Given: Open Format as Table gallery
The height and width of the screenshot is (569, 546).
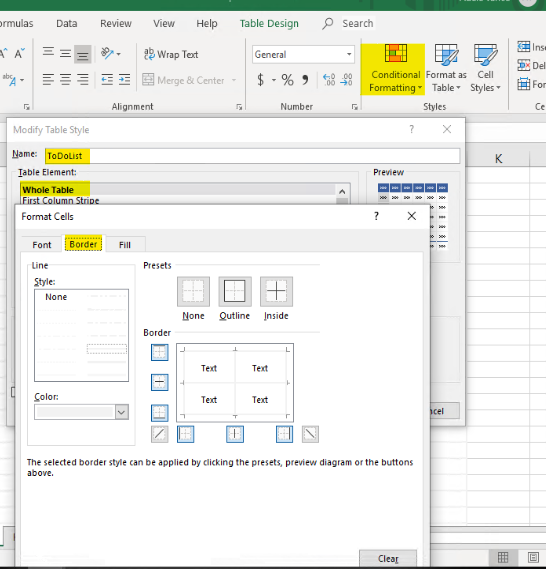Looking at the screenshot, I should coord(446,69).
